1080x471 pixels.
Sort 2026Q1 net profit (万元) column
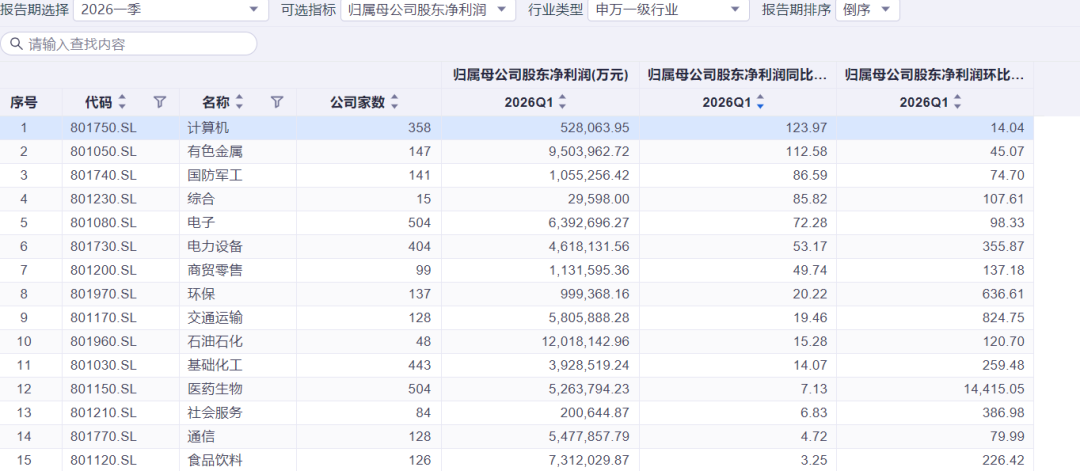click(x=562, y=103)
